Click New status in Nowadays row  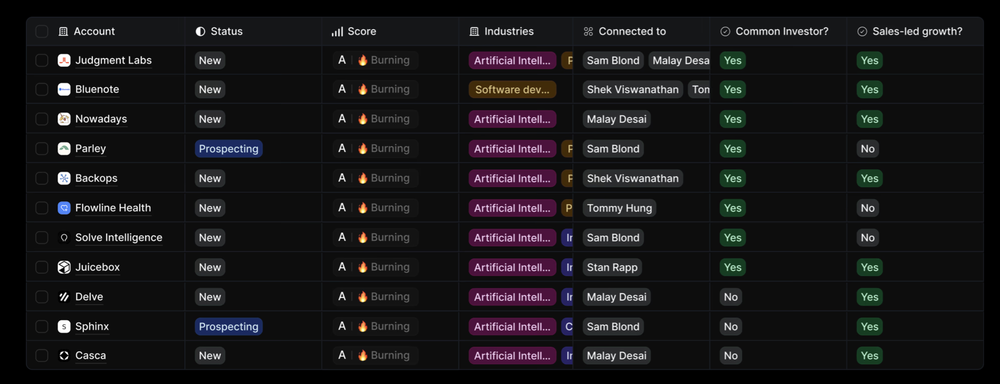coord(210,119)
